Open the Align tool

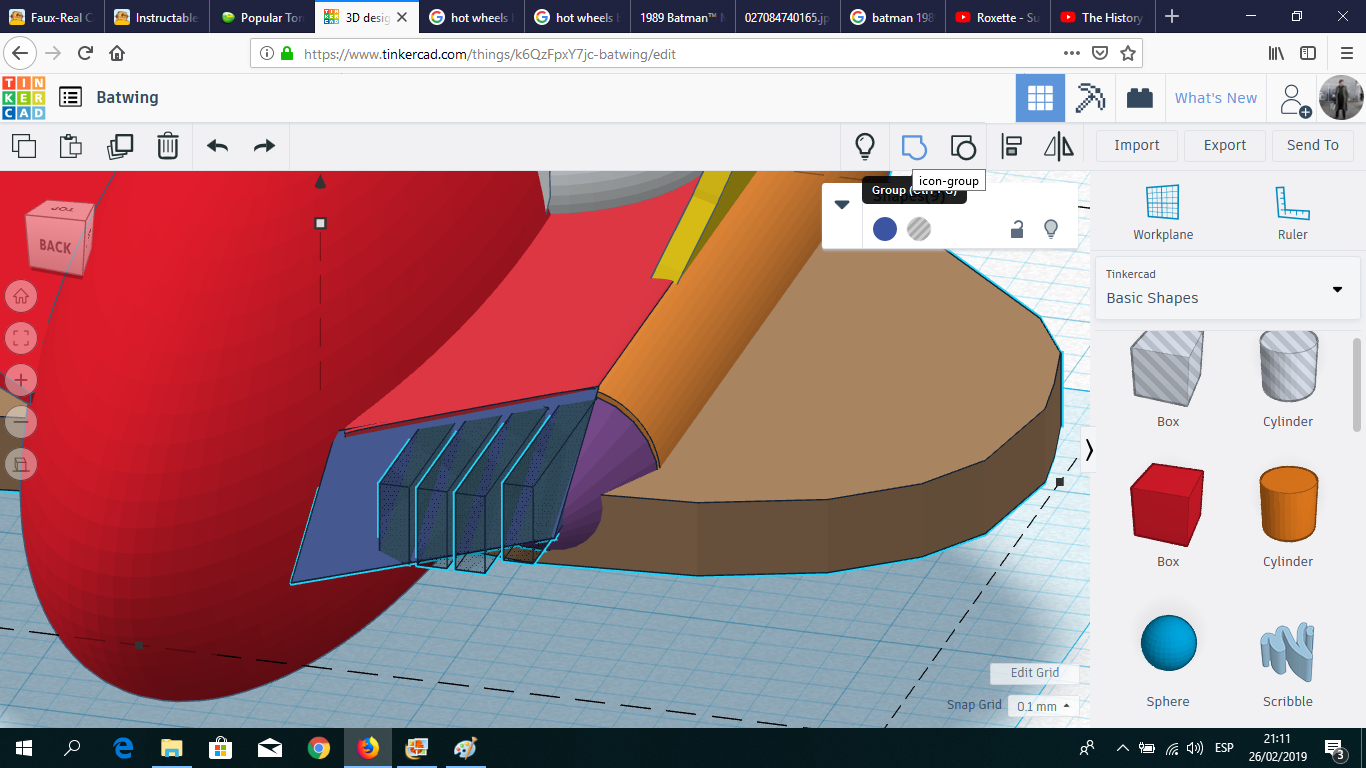click(x=1011, y=145)
